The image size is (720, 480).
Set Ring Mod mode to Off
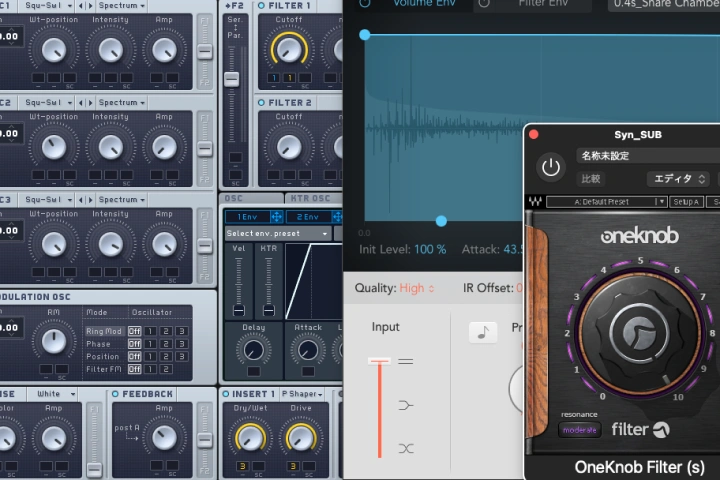tap(134, 331)
